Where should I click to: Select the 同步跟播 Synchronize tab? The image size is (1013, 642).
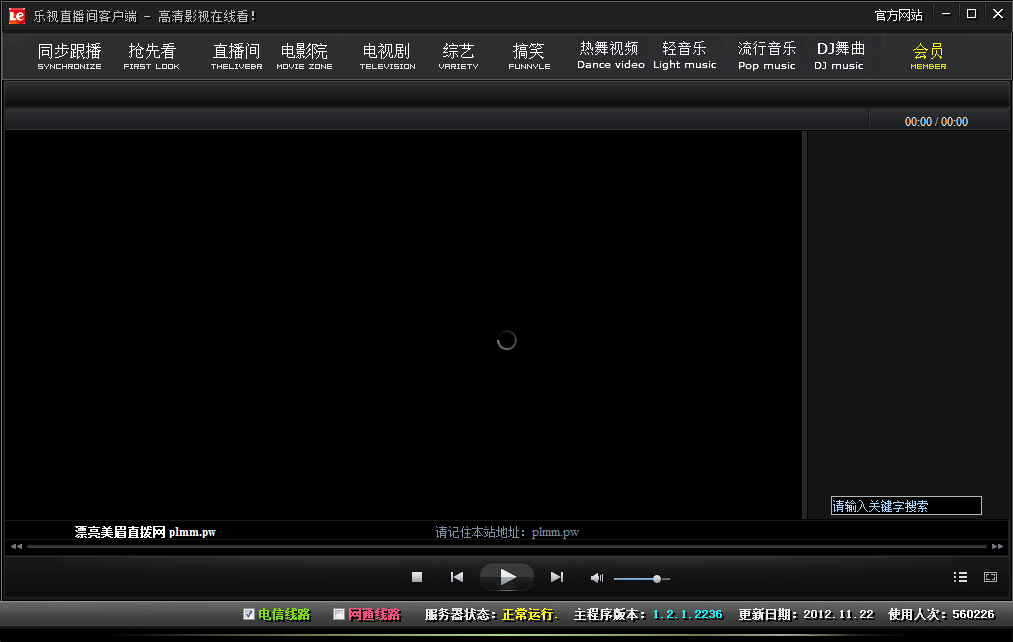(x=68, y=55)
